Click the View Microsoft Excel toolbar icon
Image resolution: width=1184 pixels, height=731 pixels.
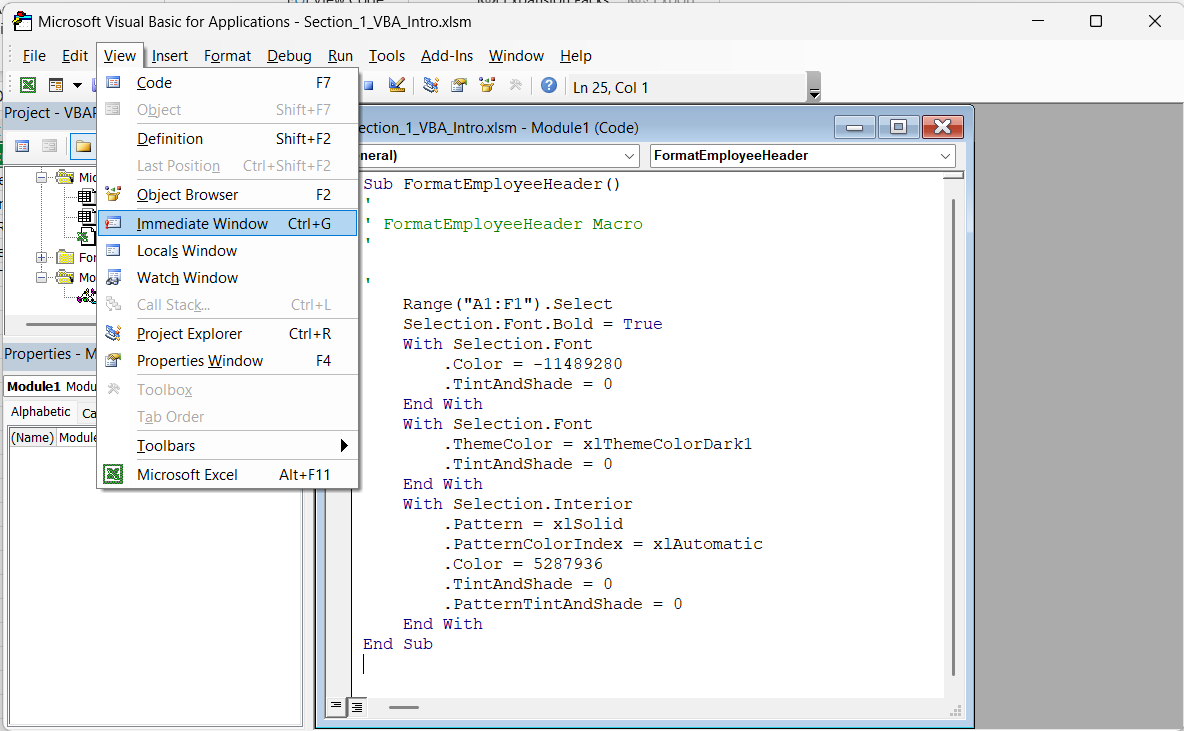pos(28,85)
